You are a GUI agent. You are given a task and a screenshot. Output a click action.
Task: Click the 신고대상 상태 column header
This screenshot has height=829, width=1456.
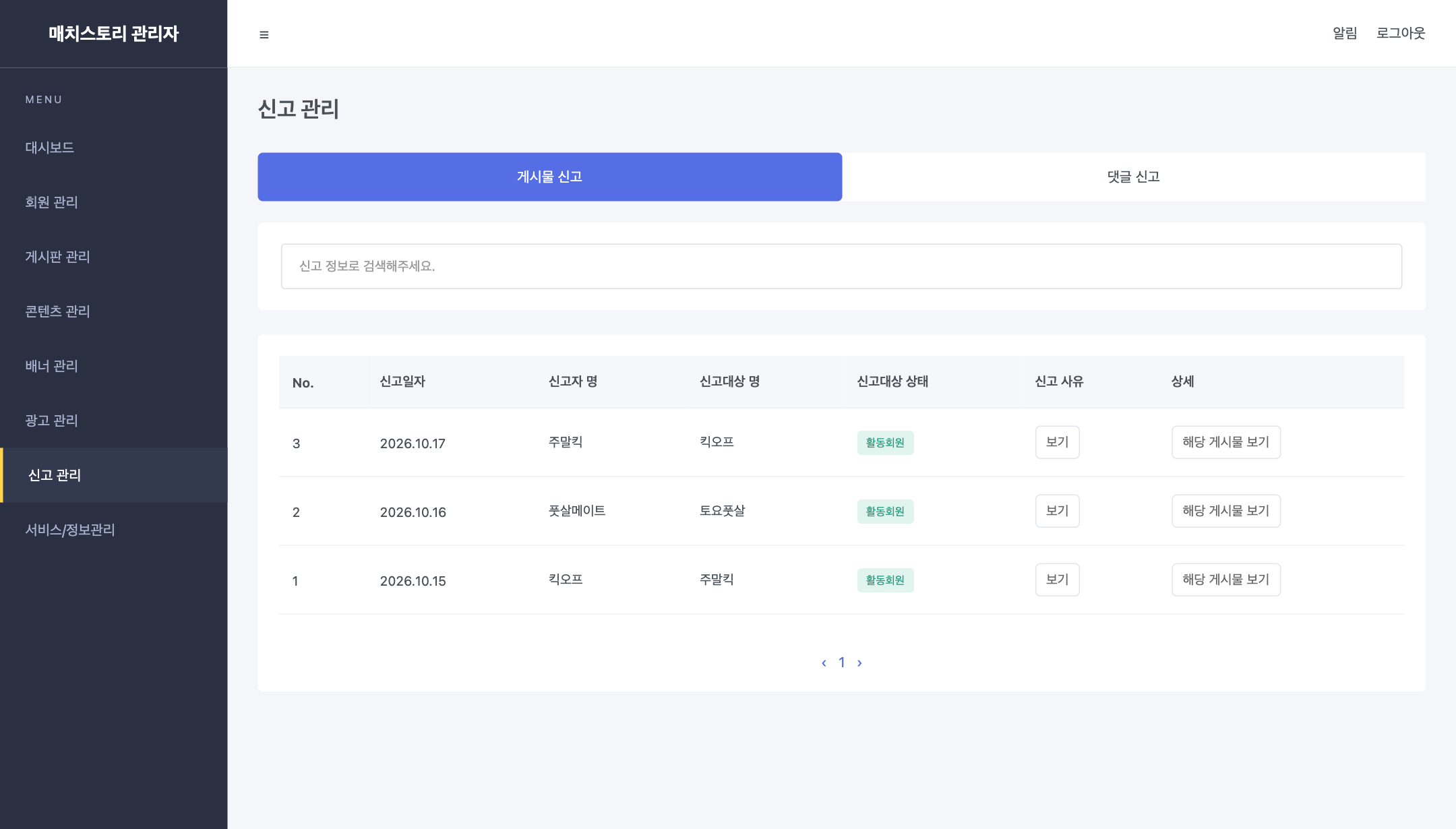click(x=892, y=381)
